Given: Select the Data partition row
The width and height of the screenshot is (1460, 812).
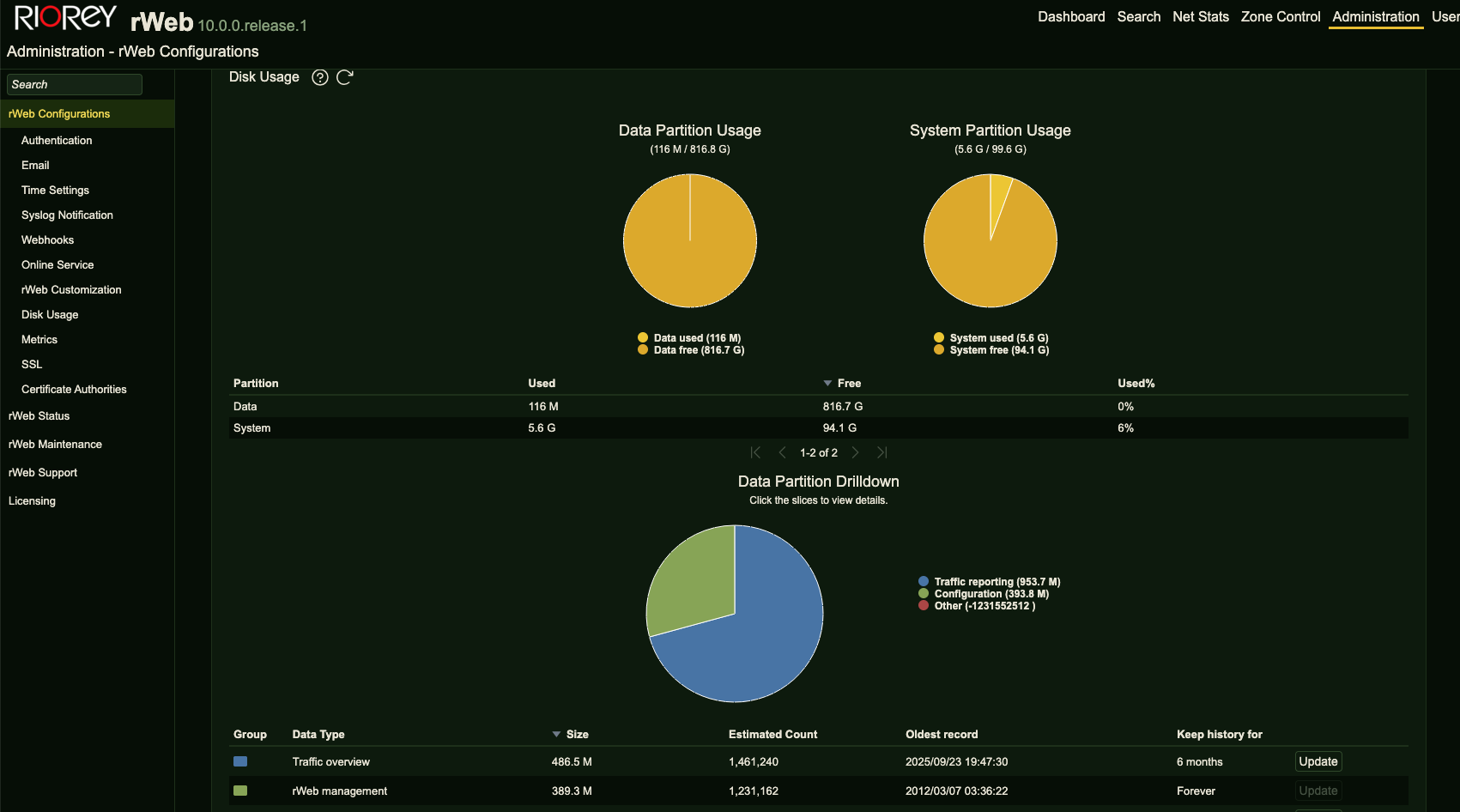Looking at the screenshot, I should (818, 406).
